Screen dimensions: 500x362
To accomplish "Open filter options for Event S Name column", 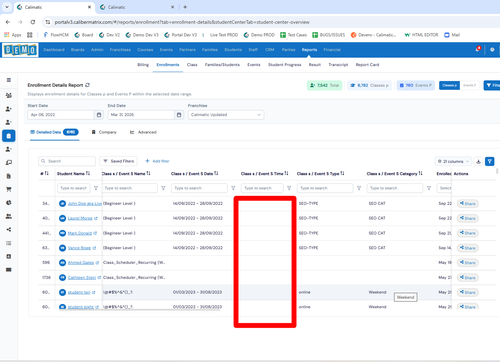I will point(163,188).
